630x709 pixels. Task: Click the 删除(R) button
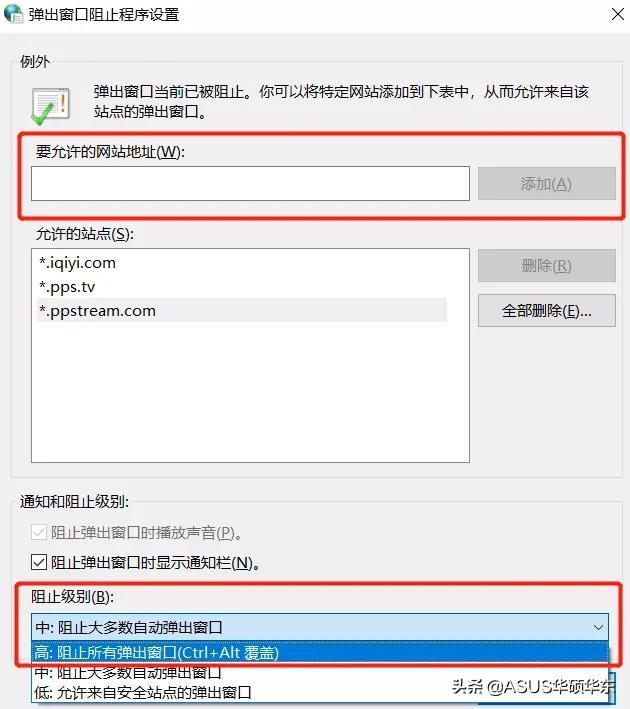coord(546,265)
